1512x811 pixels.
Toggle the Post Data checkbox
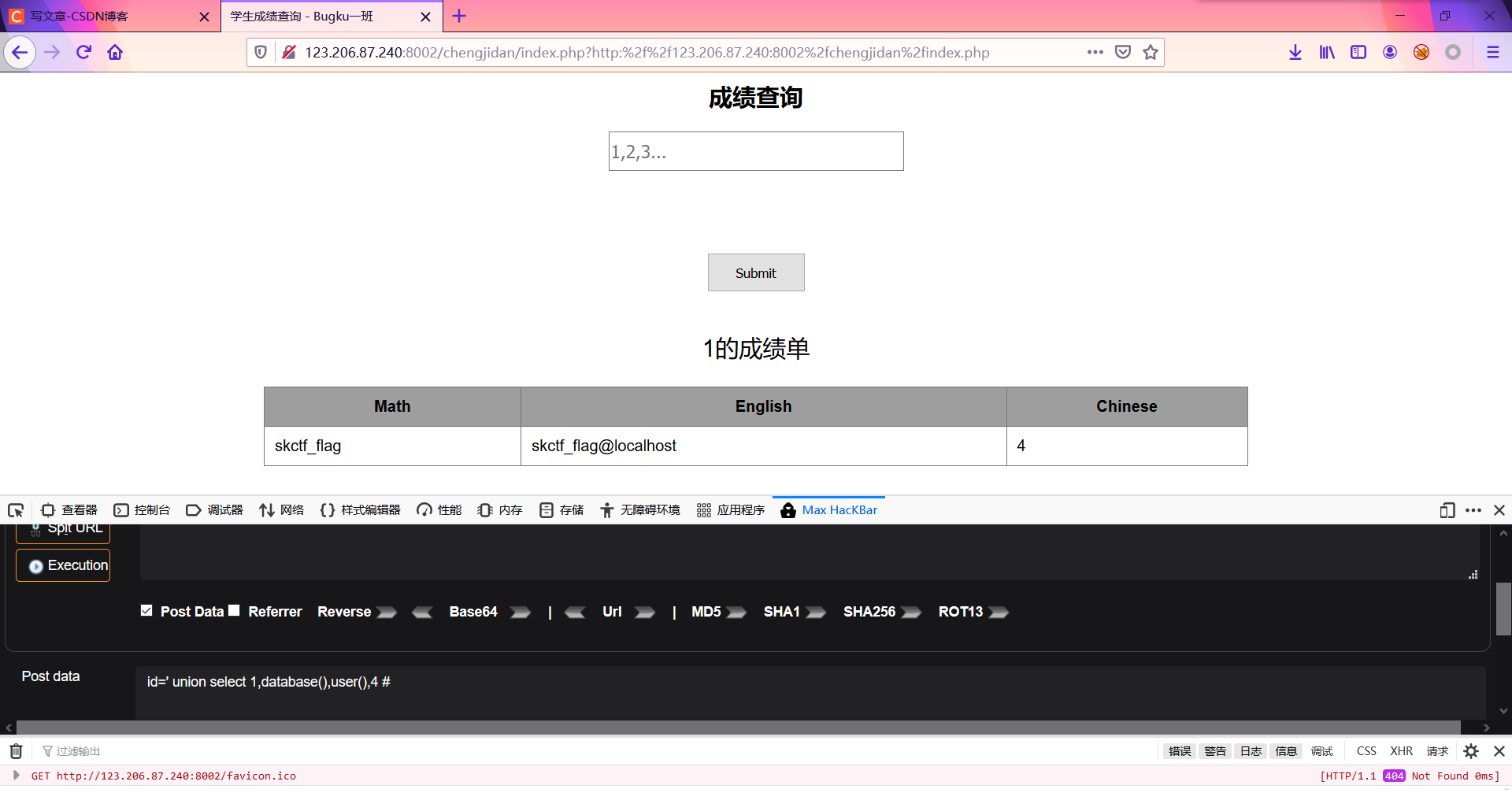(146, 609)
